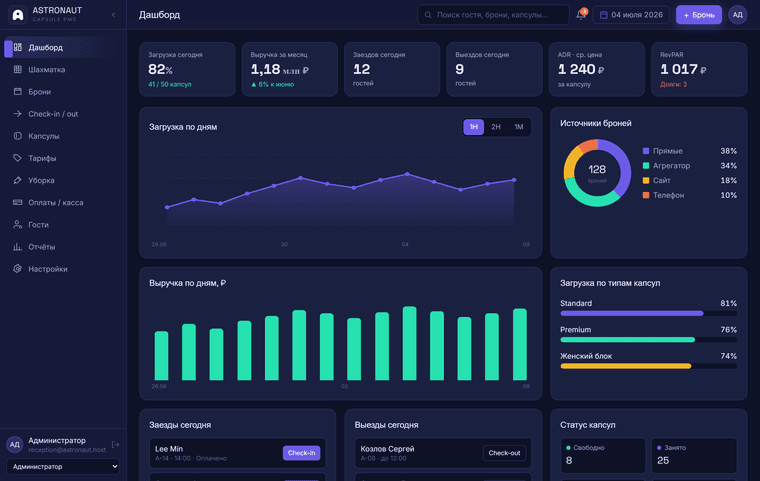
Task: Click the Отчёты bar chart icon
Action: tap(17, 247)
